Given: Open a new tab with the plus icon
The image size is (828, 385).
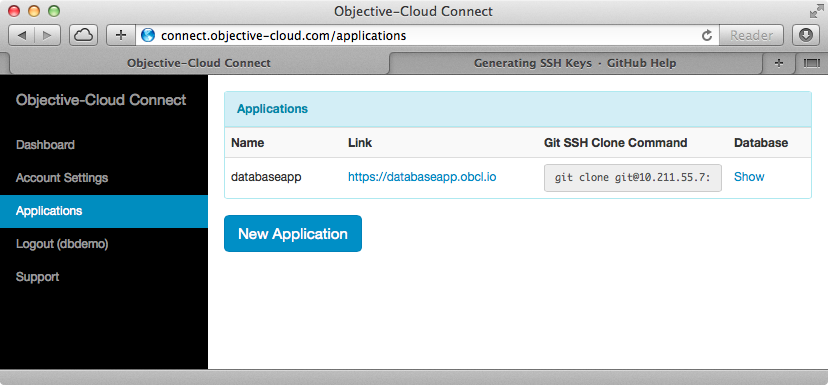Looking at the screenshot, I should click(778, 63).
